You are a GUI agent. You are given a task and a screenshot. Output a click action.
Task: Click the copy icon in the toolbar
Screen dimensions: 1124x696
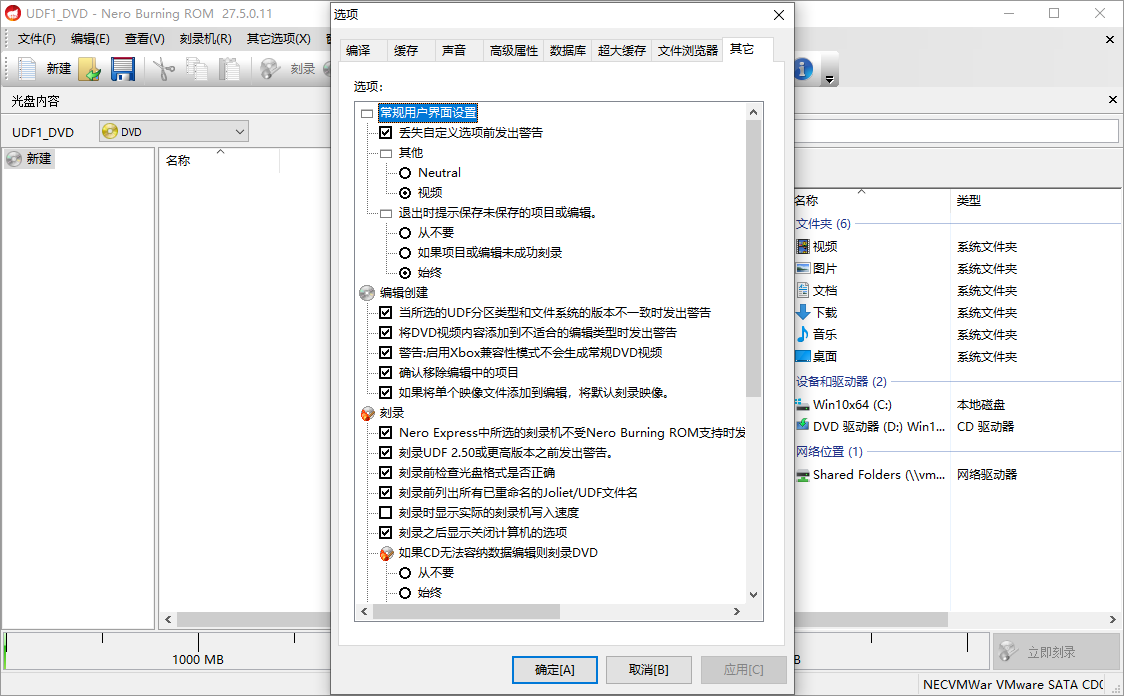pyautogui.click(x=197, y=69)
